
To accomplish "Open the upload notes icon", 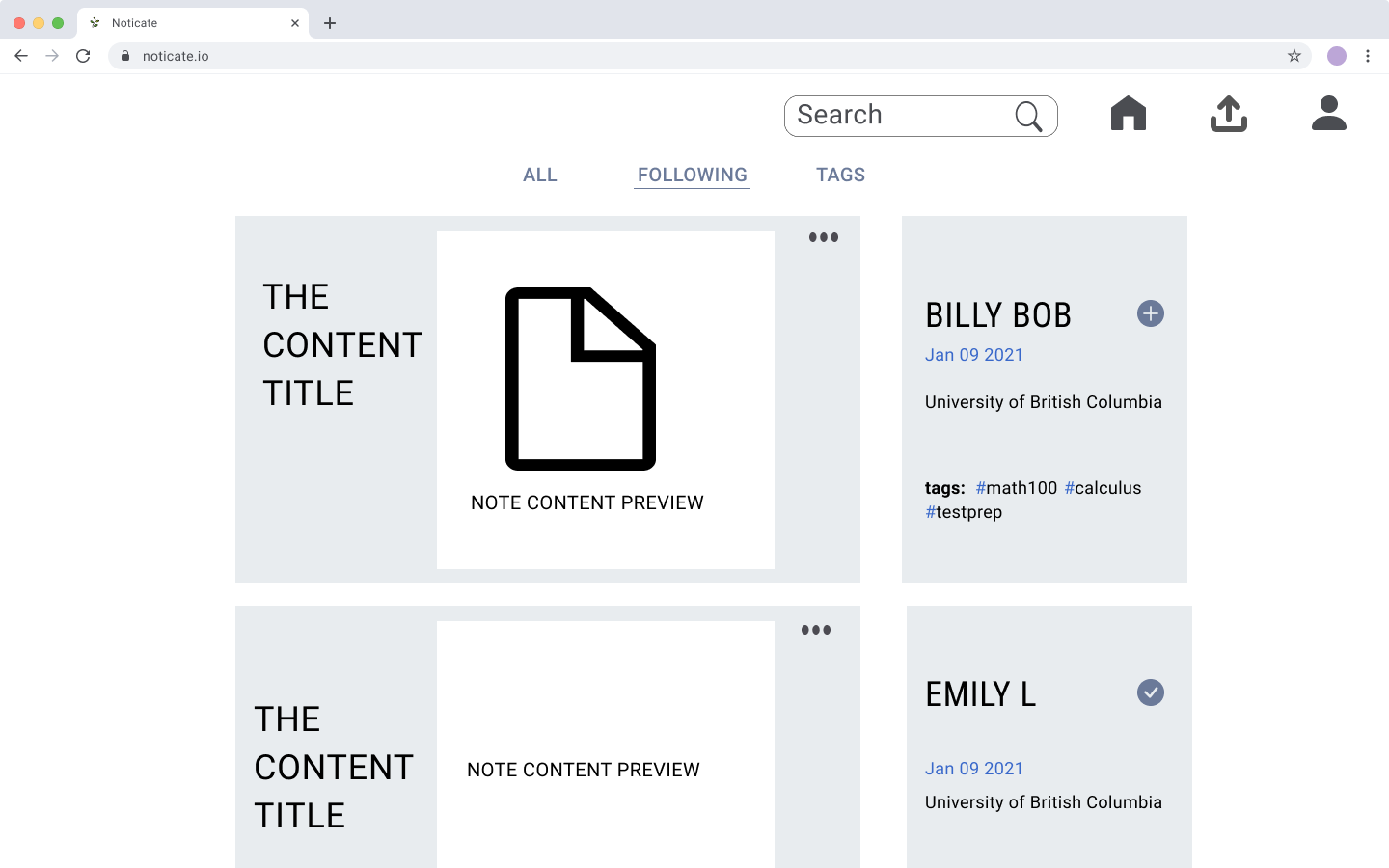I will pyautogui.click(x=1228, y=114).
